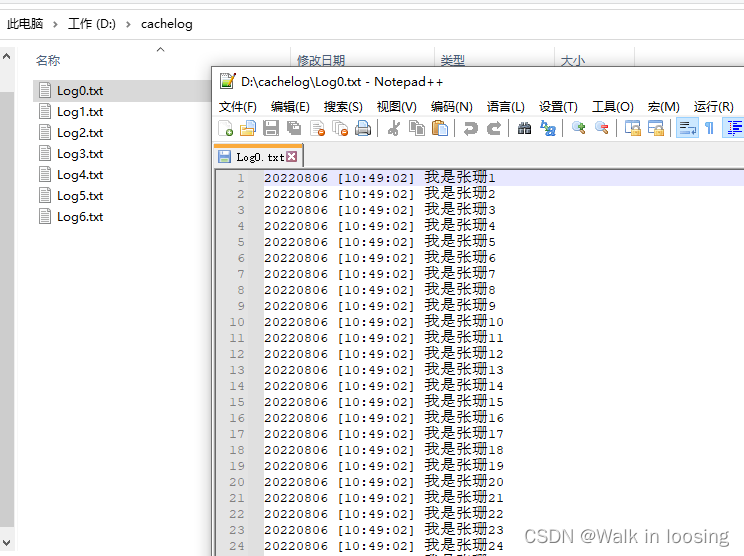Click the Cut scissors icon
The image size is (744, 556).
(393, 128)
